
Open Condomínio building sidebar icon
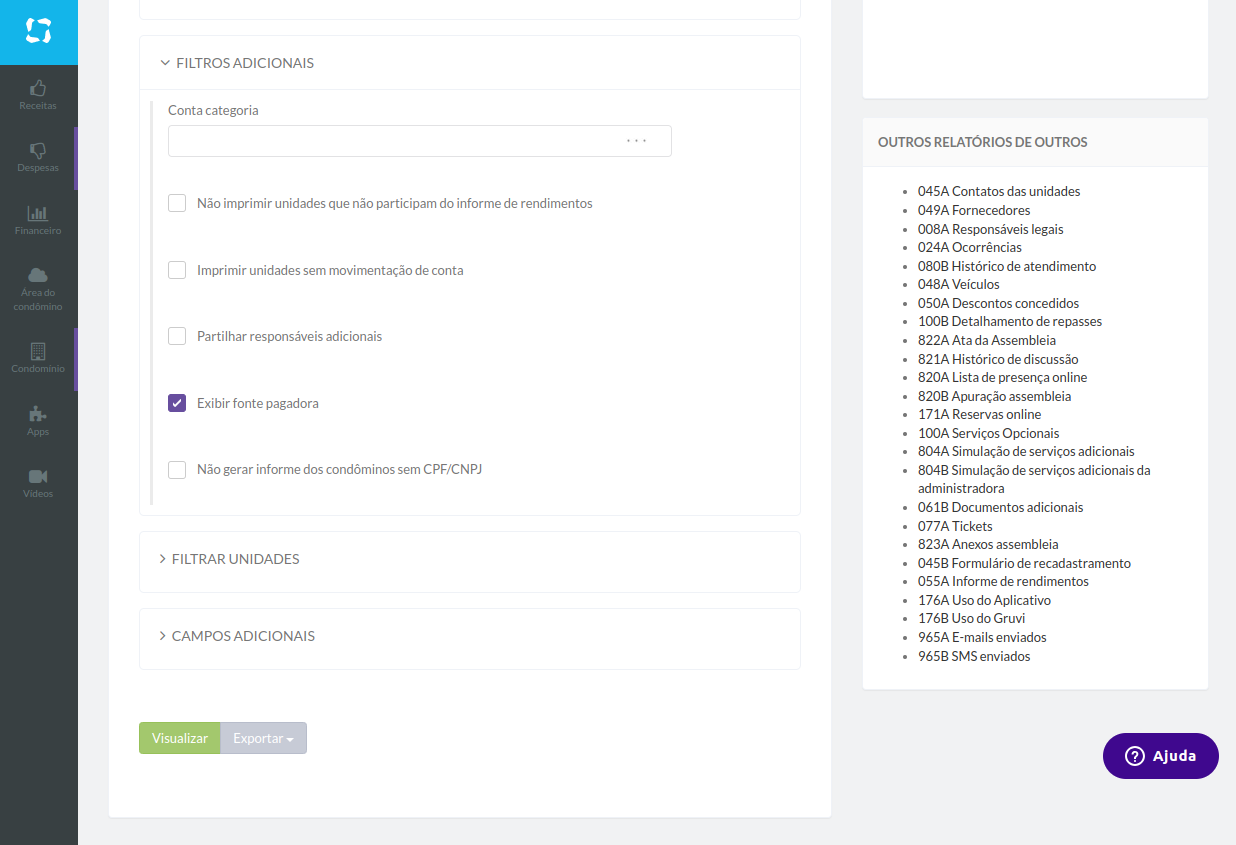[38, 351]
